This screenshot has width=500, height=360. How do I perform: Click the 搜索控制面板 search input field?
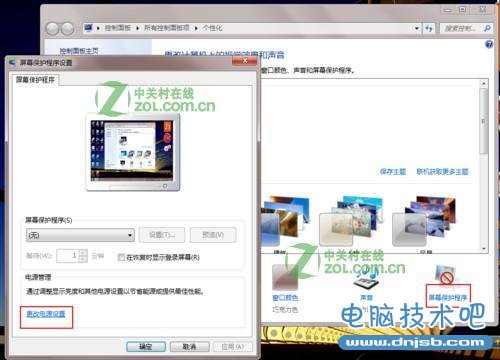point(461,28)
